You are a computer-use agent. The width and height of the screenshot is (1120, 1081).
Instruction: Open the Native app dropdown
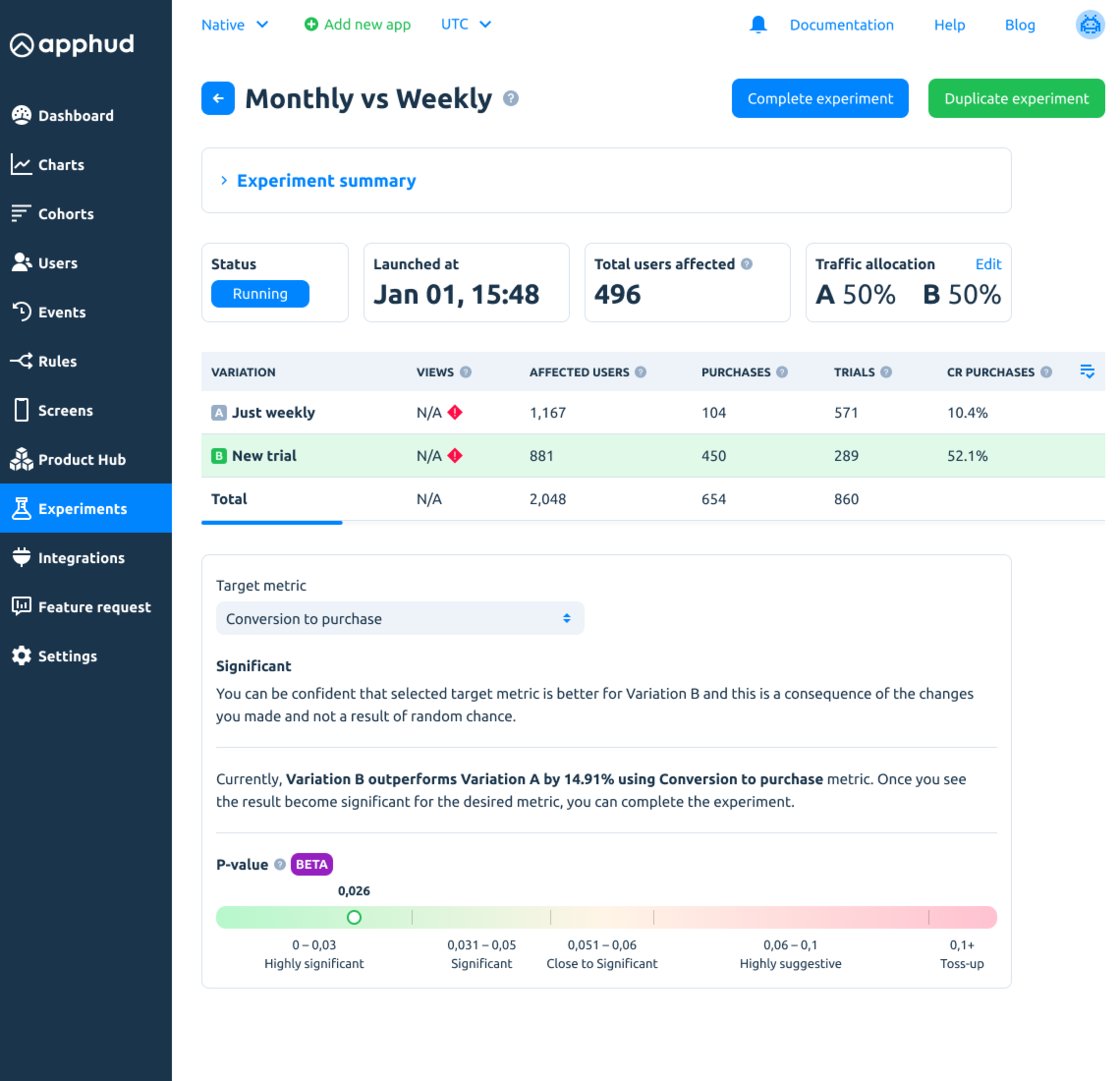click(x=234, y=24)
